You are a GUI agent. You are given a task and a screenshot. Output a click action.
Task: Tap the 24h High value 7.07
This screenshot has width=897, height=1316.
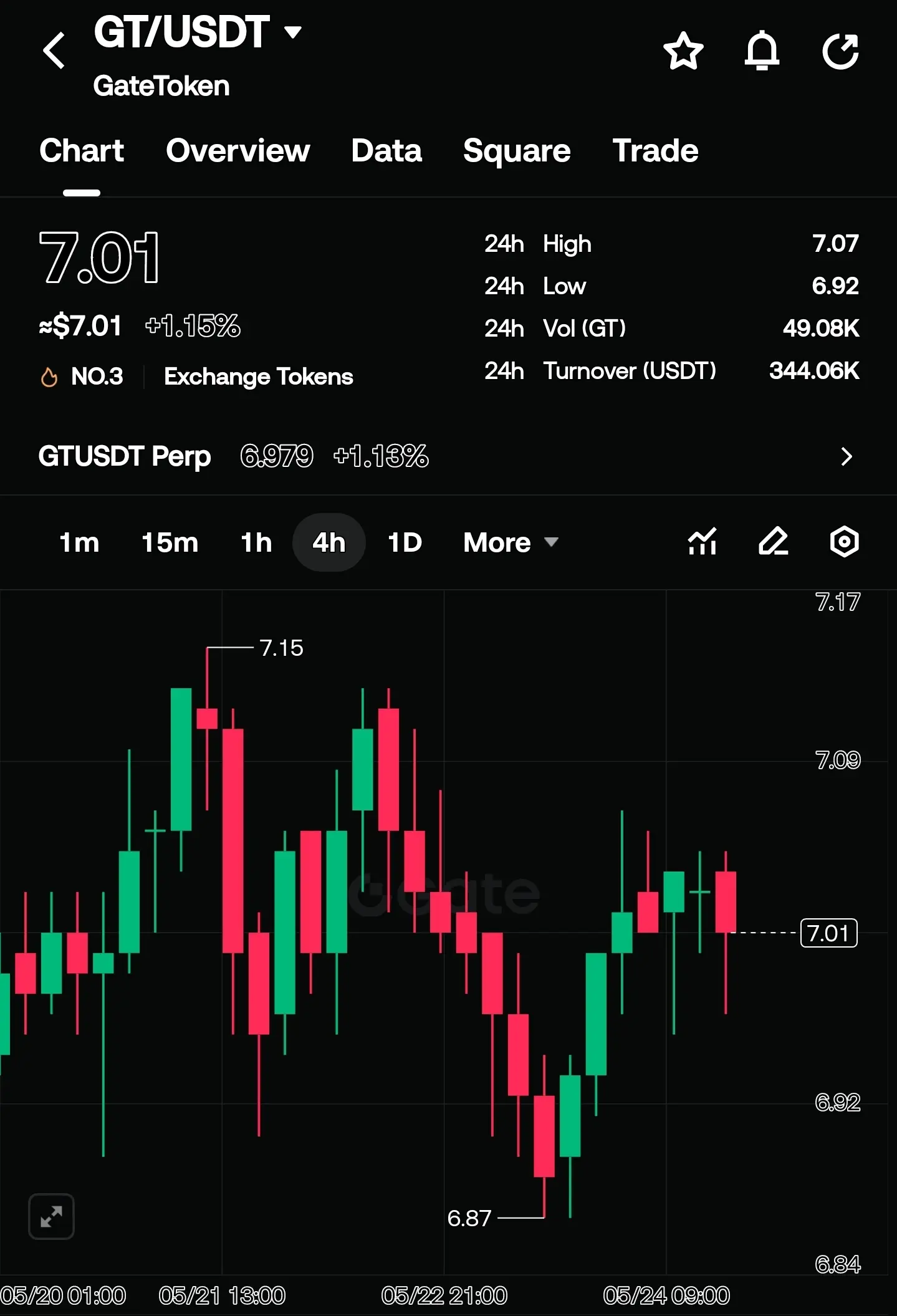835,244
